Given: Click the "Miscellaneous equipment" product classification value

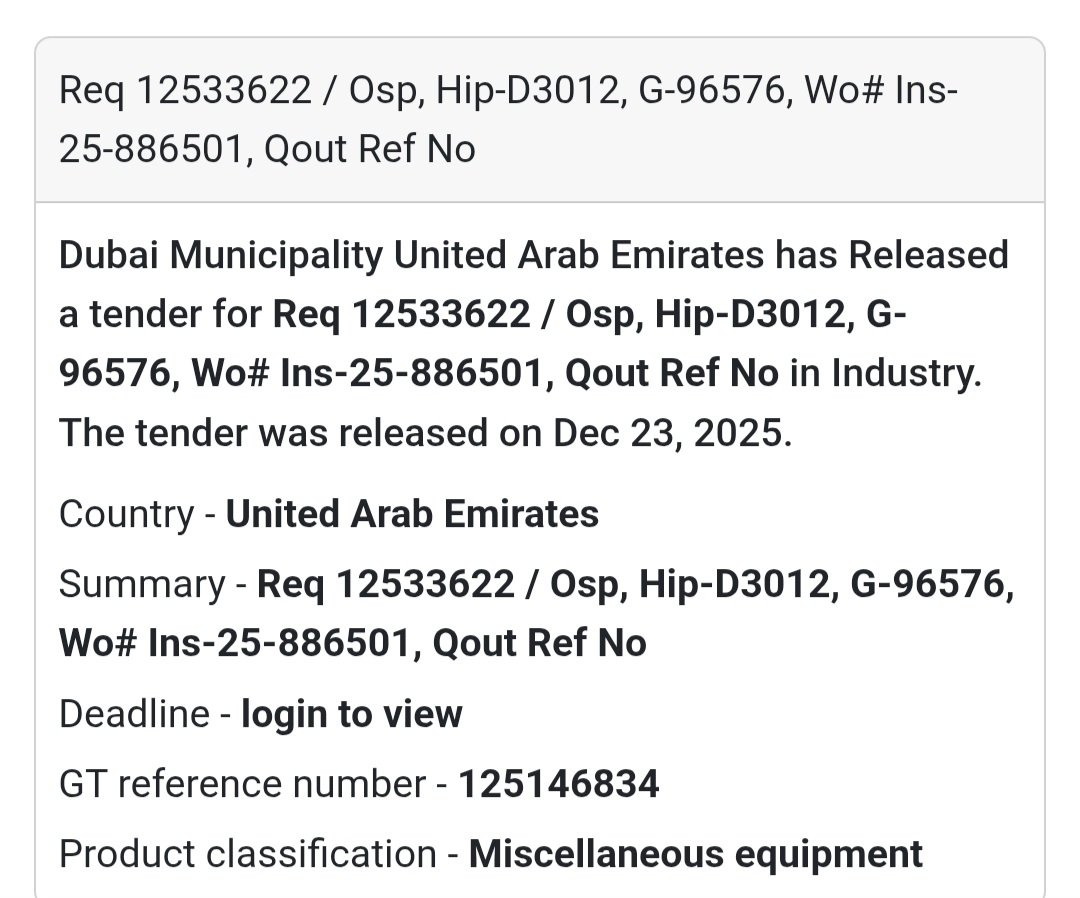Looking at the screenshot, I should tap(696, 854).
